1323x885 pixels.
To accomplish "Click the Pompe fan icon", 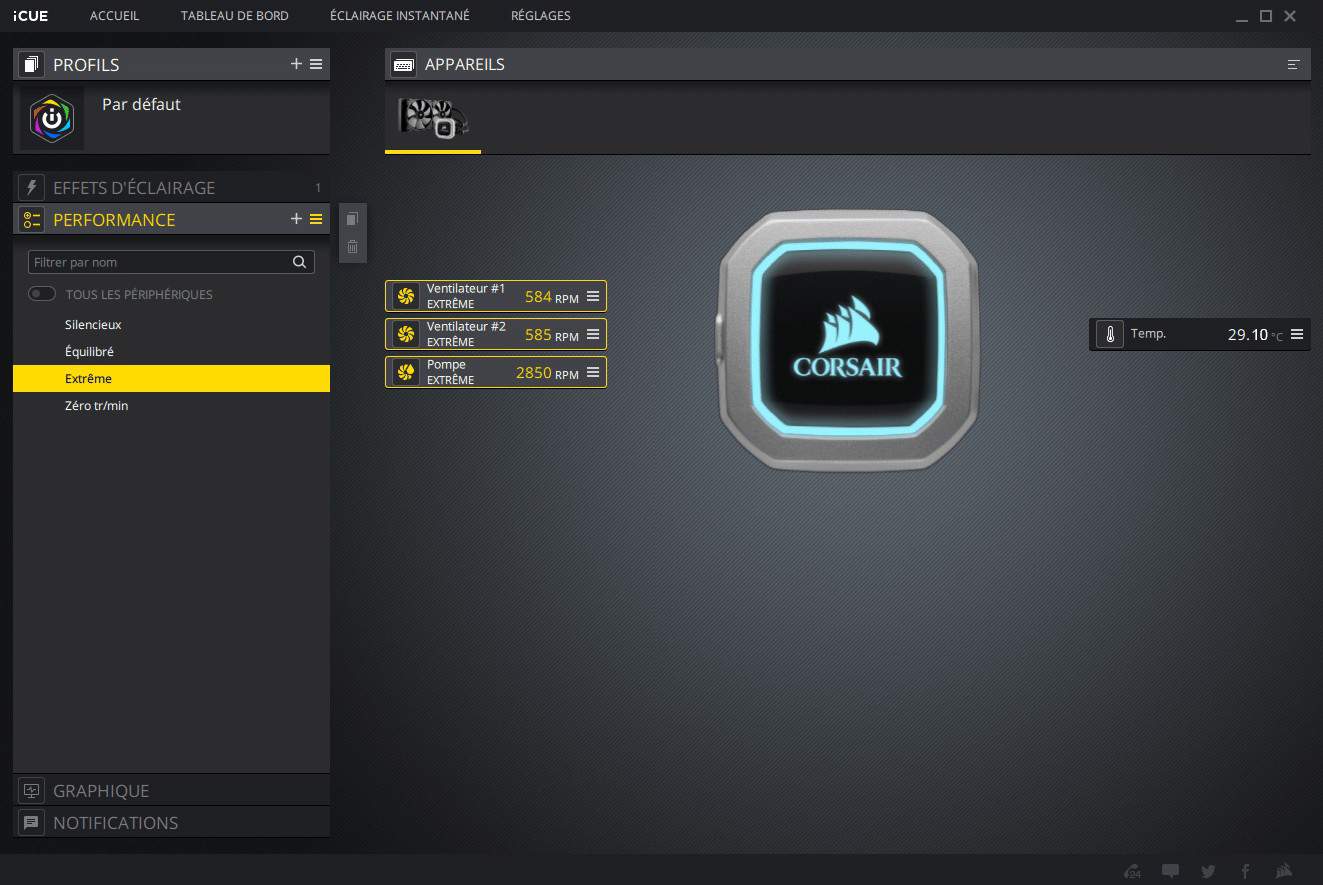I will click(x=406, y=372).
